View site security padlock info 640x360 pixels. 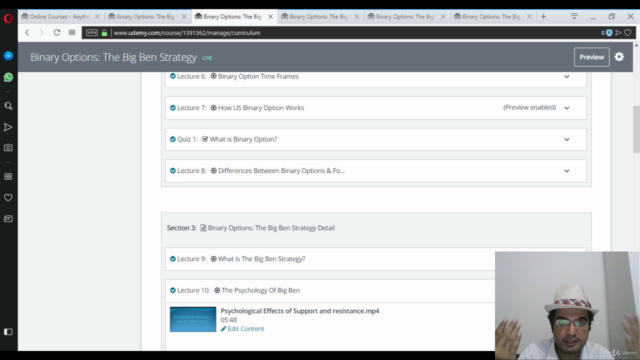(x=104, y=33)
